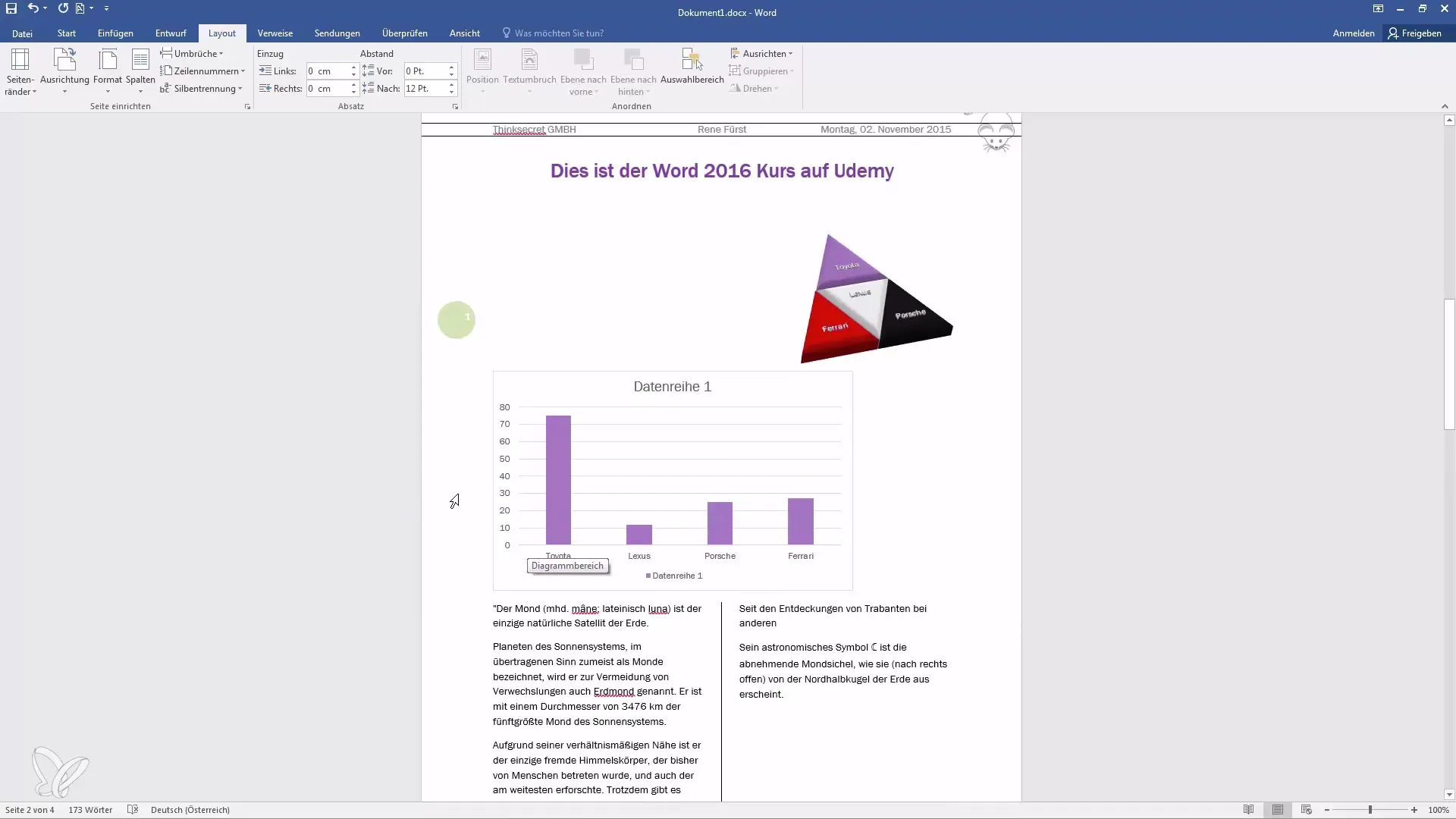The height and width of the screenshot is (819, 1456).
Task: Decrease Abstand Nach spacing down arrow
Action: tap(451, 93)
